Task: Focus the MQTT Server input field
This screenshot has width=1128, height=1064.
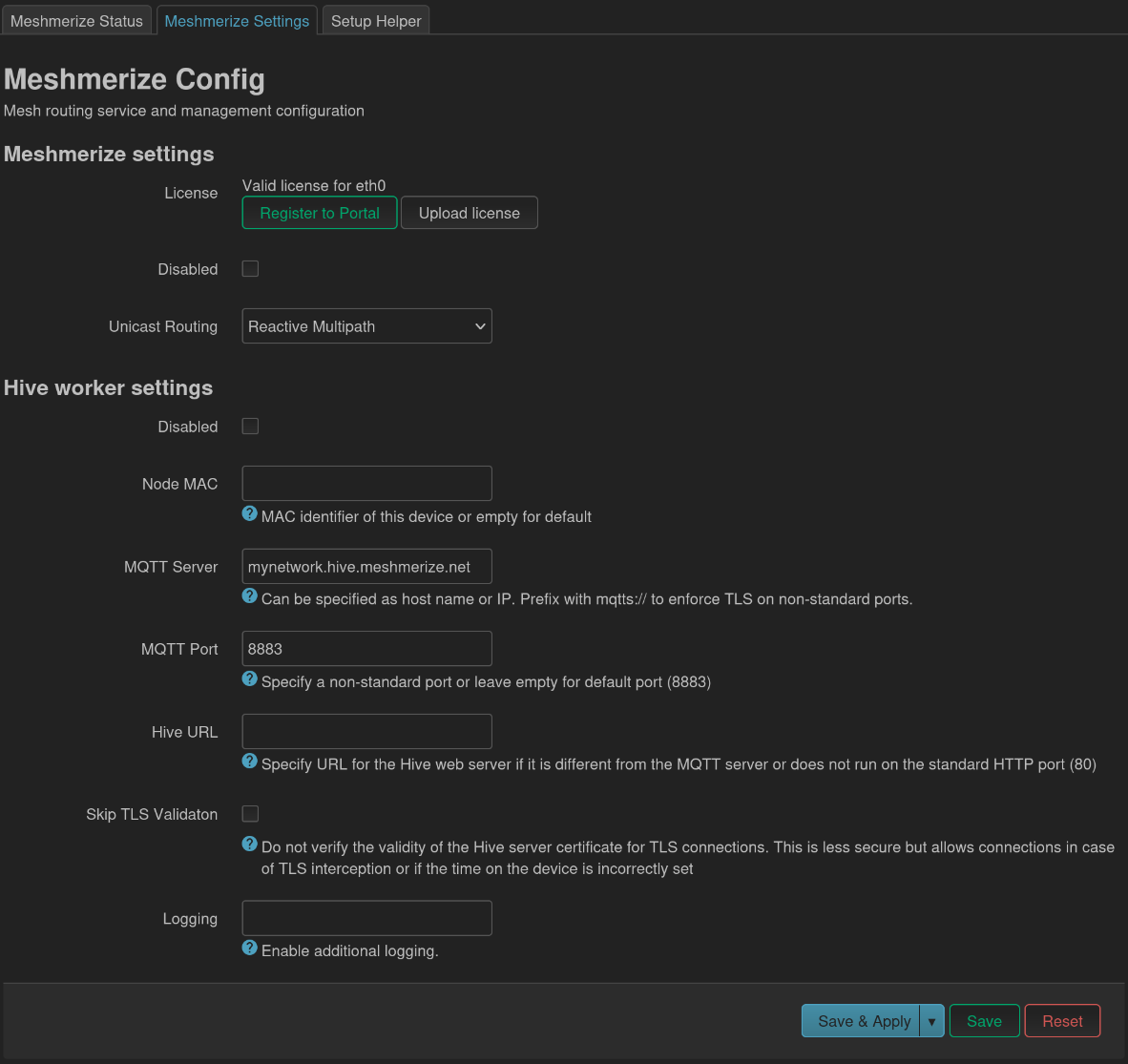Action: click(x=366, y=567)
